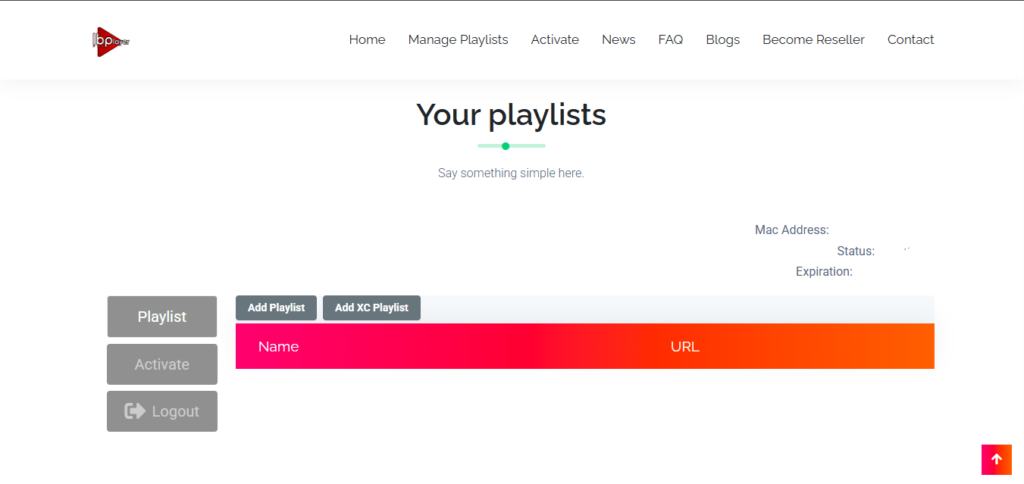Go to Manage Playlists in navigation
The height and width of the screenshot is (484, 1024).
click(x=458, y=40)
